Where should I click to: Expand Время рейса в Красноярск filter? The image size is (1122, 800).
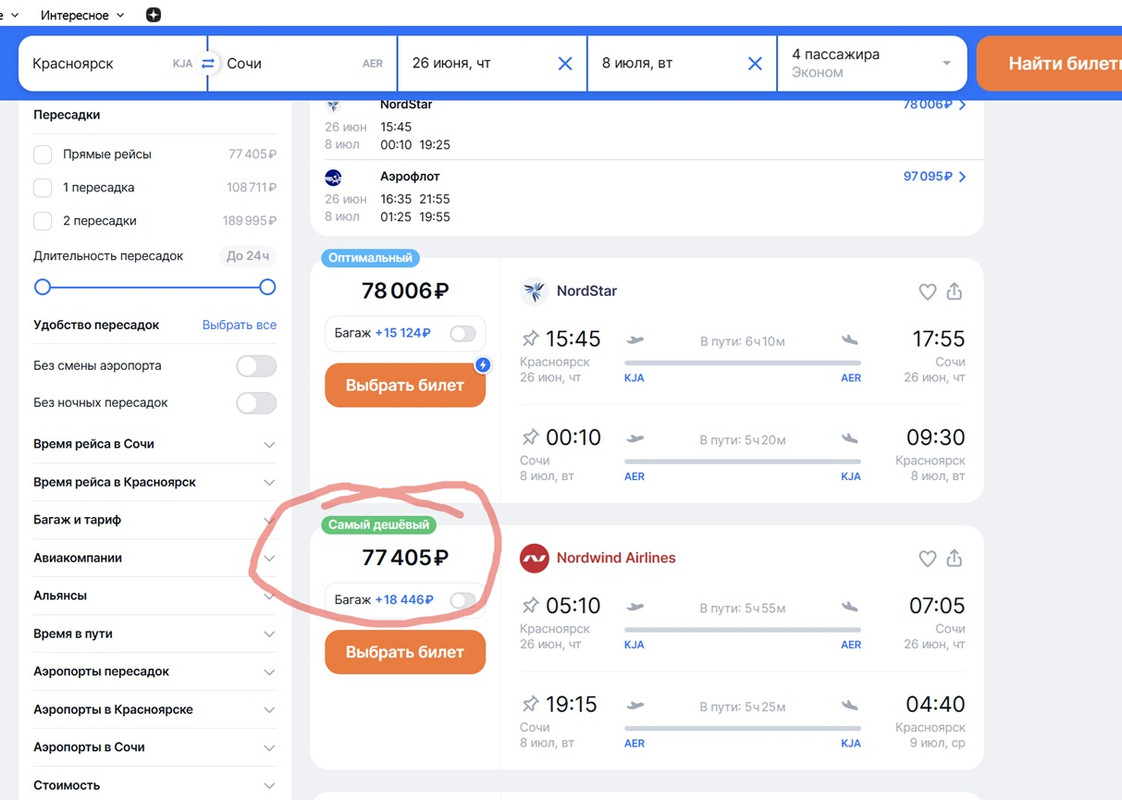click(x=155, y=482)
